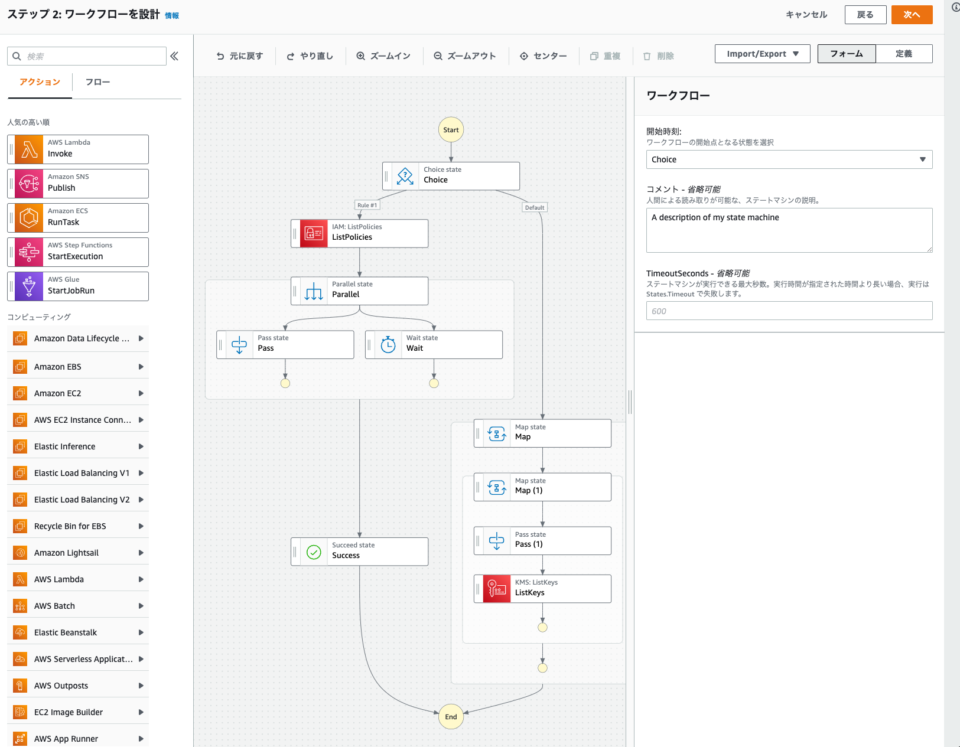The image size is (960, 747).
Task: Open the Import/Export dropdown
Action: point(762,53)
